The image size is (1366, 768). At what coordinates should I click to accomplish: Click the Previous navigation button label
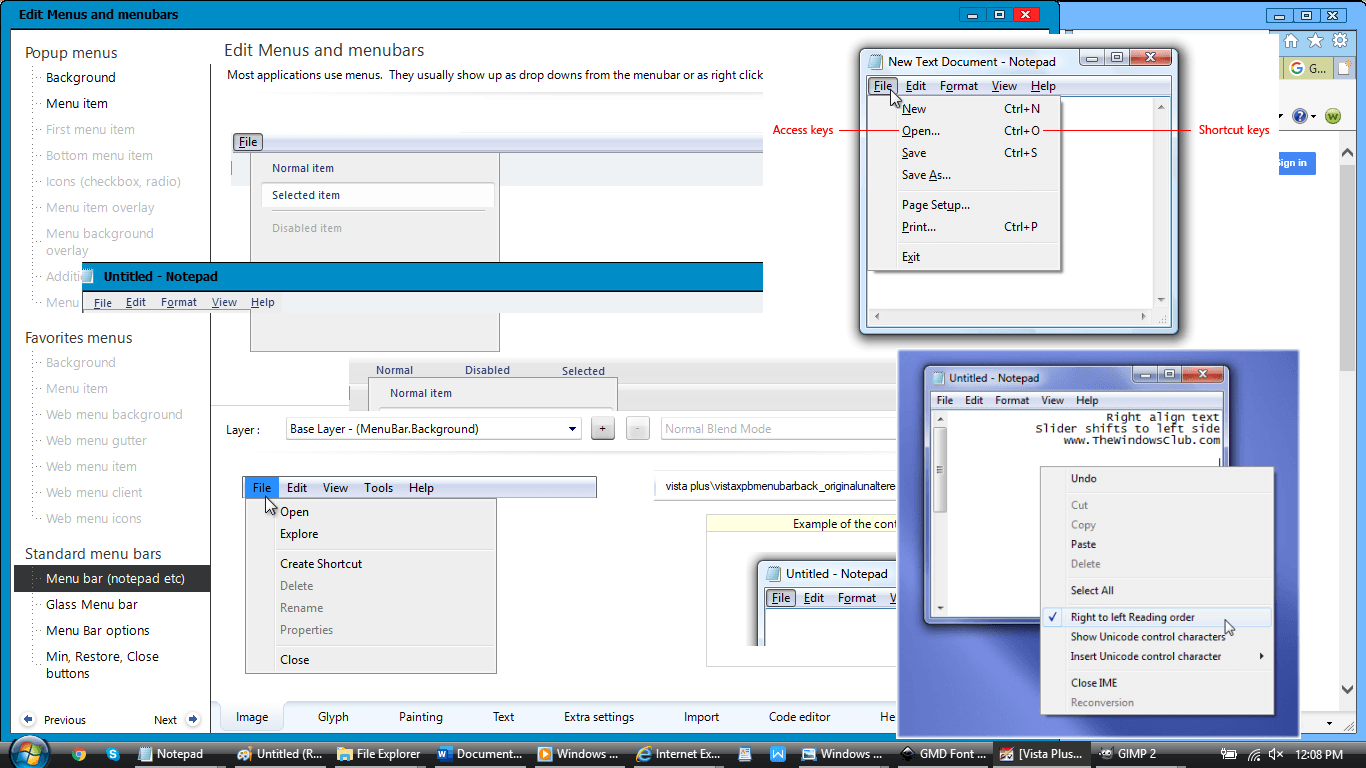pos(65,720)
